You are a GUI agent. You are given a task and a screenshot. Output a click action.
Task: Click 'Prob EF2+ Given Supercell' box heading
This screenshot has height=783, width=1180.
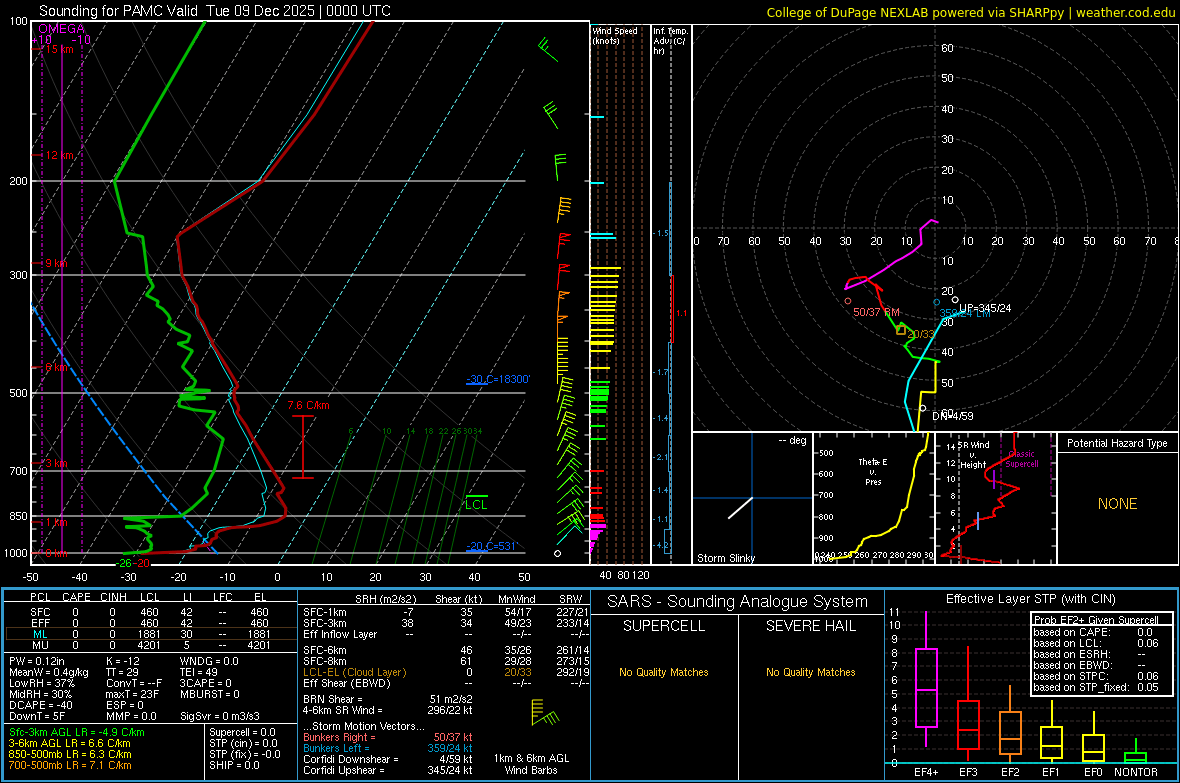coord(1096,620)
